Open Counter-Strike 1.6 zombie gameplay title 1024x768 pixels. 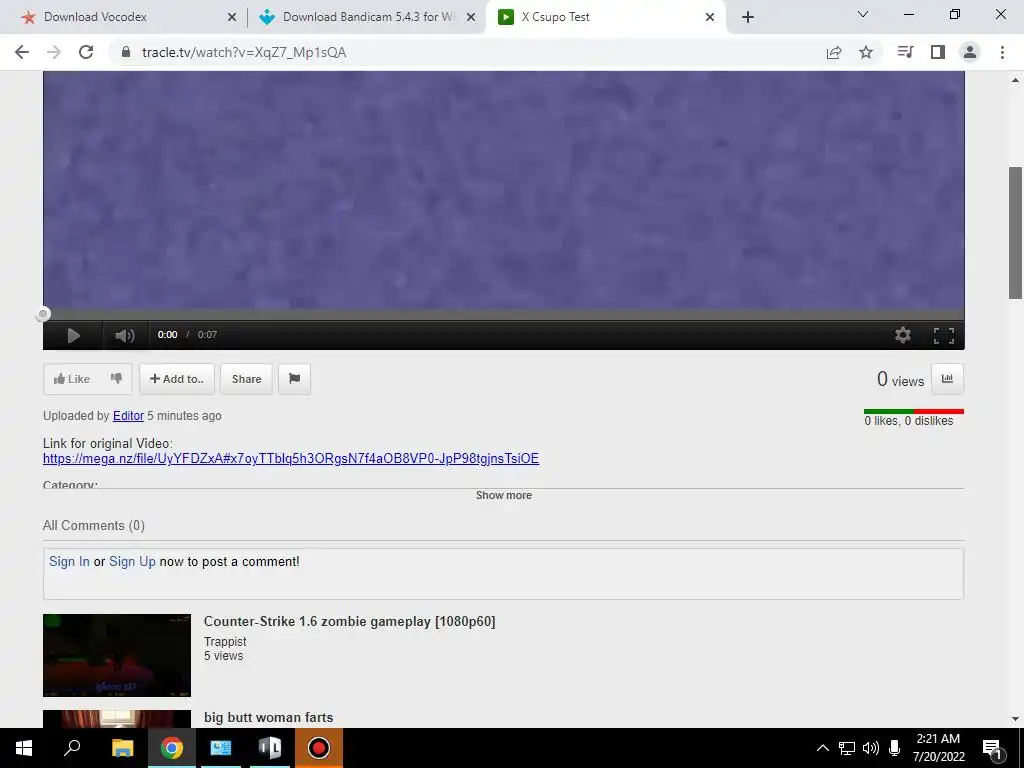pyautogui.click(x=349, y=622)
